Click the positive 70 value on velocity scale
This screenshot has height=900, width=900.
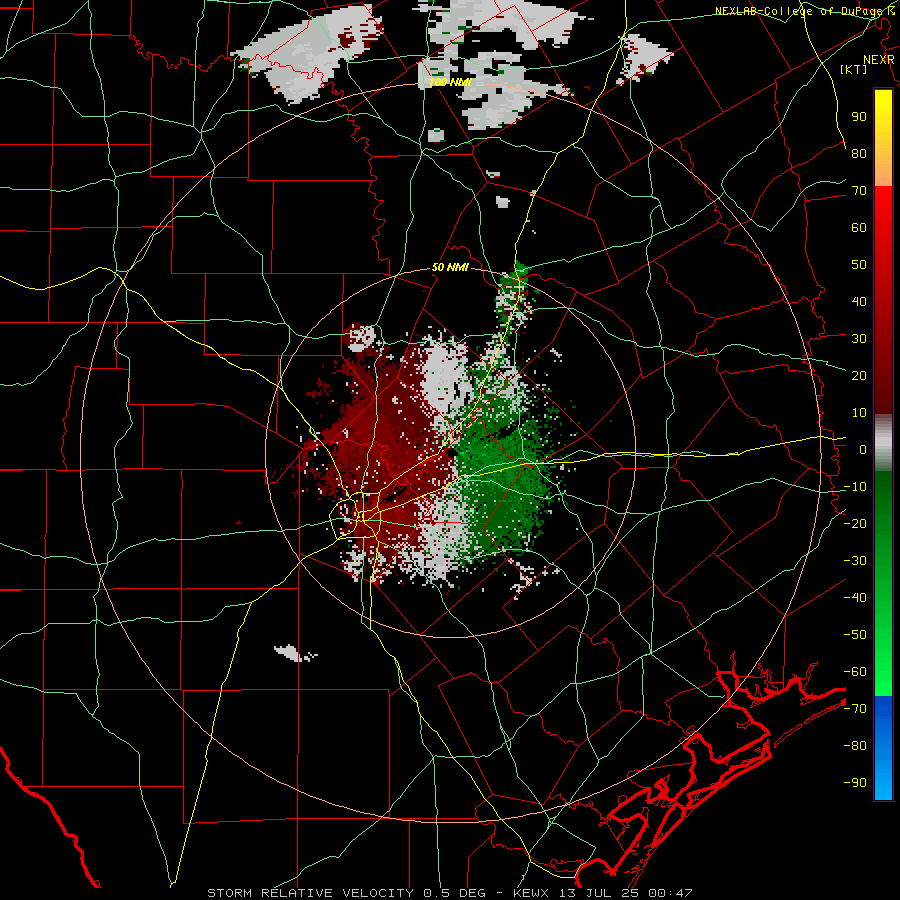[x=859, y=191]
